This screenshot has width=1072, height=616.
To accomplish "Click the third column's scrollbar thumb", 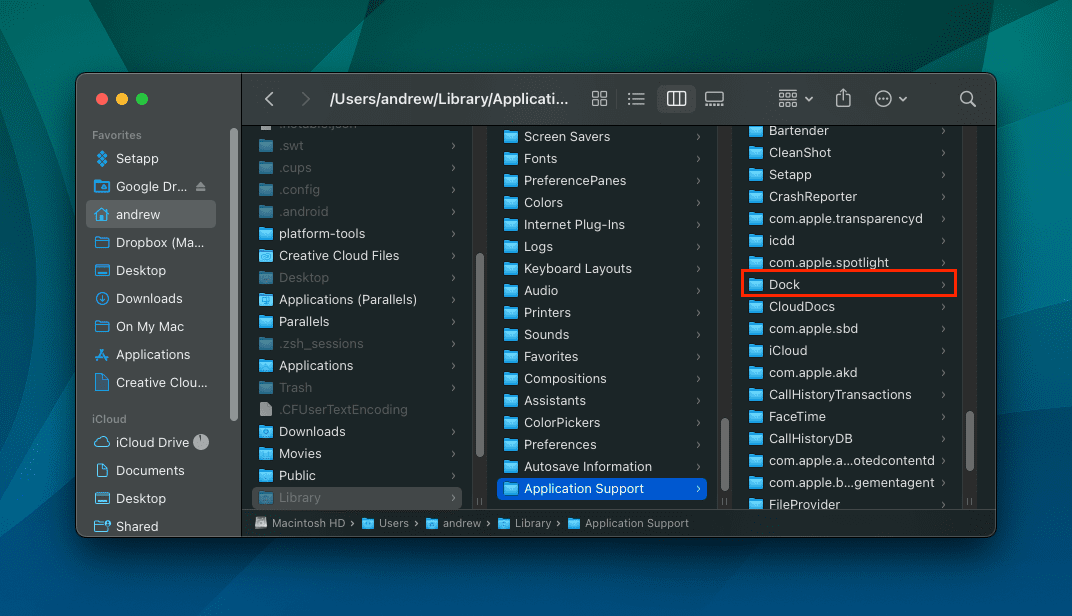I will (x=969, y=441).
